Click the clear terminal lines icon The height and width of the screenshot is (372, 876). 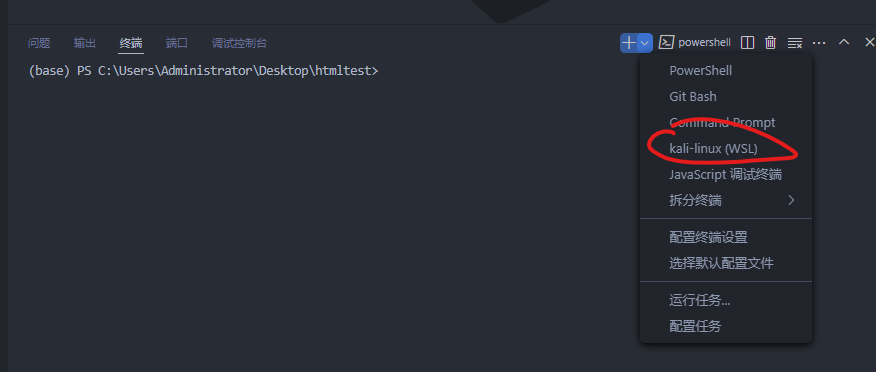(x=794, y=43)
